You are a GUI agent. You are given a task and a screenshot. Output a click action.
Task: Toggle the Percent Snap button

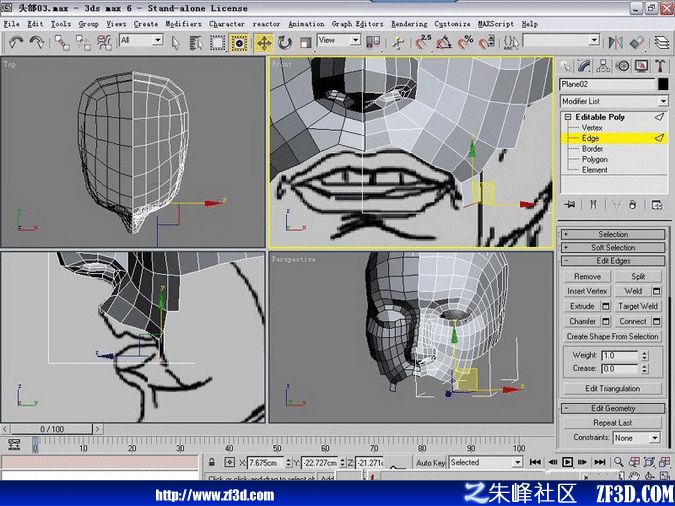pyautogui.click(x=465, y=42)
